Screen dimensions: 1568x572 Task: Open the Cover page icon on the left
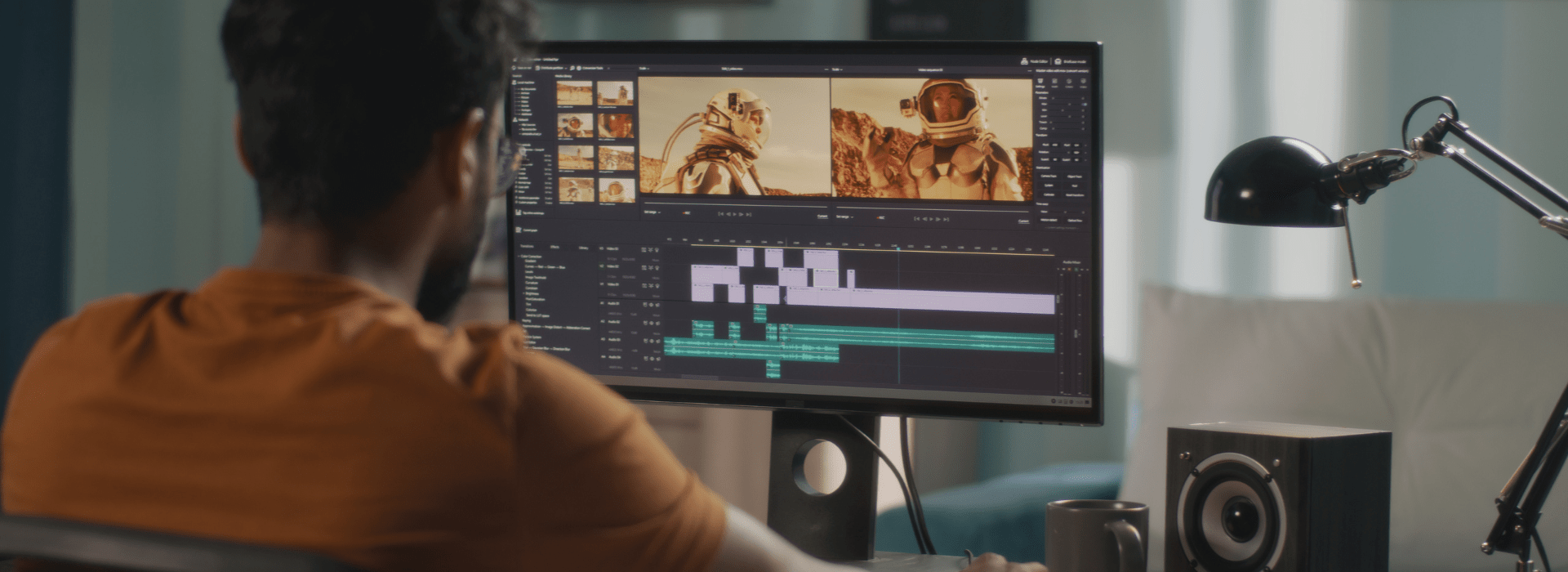click(x=518, y=230)
